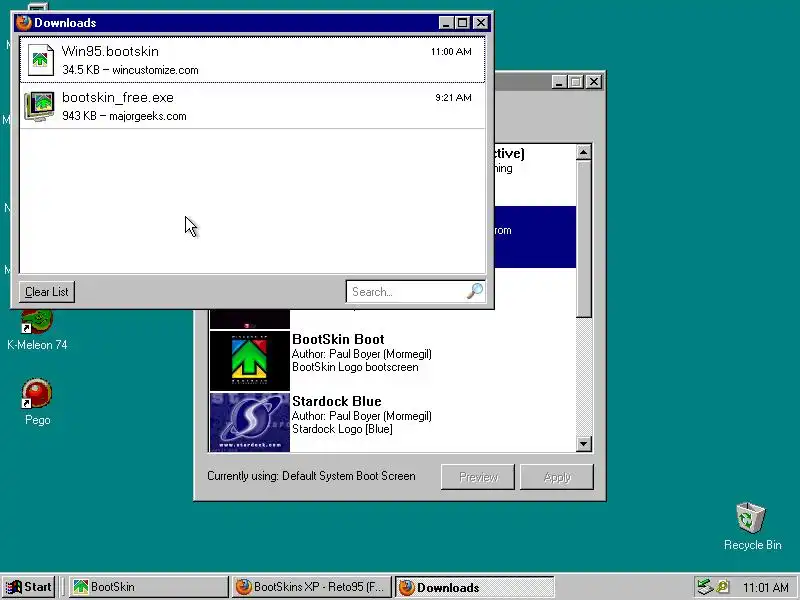Click the bootskin_free.exe installer icon
Screen dimensions: 800x600
click(x=39, y=106)
